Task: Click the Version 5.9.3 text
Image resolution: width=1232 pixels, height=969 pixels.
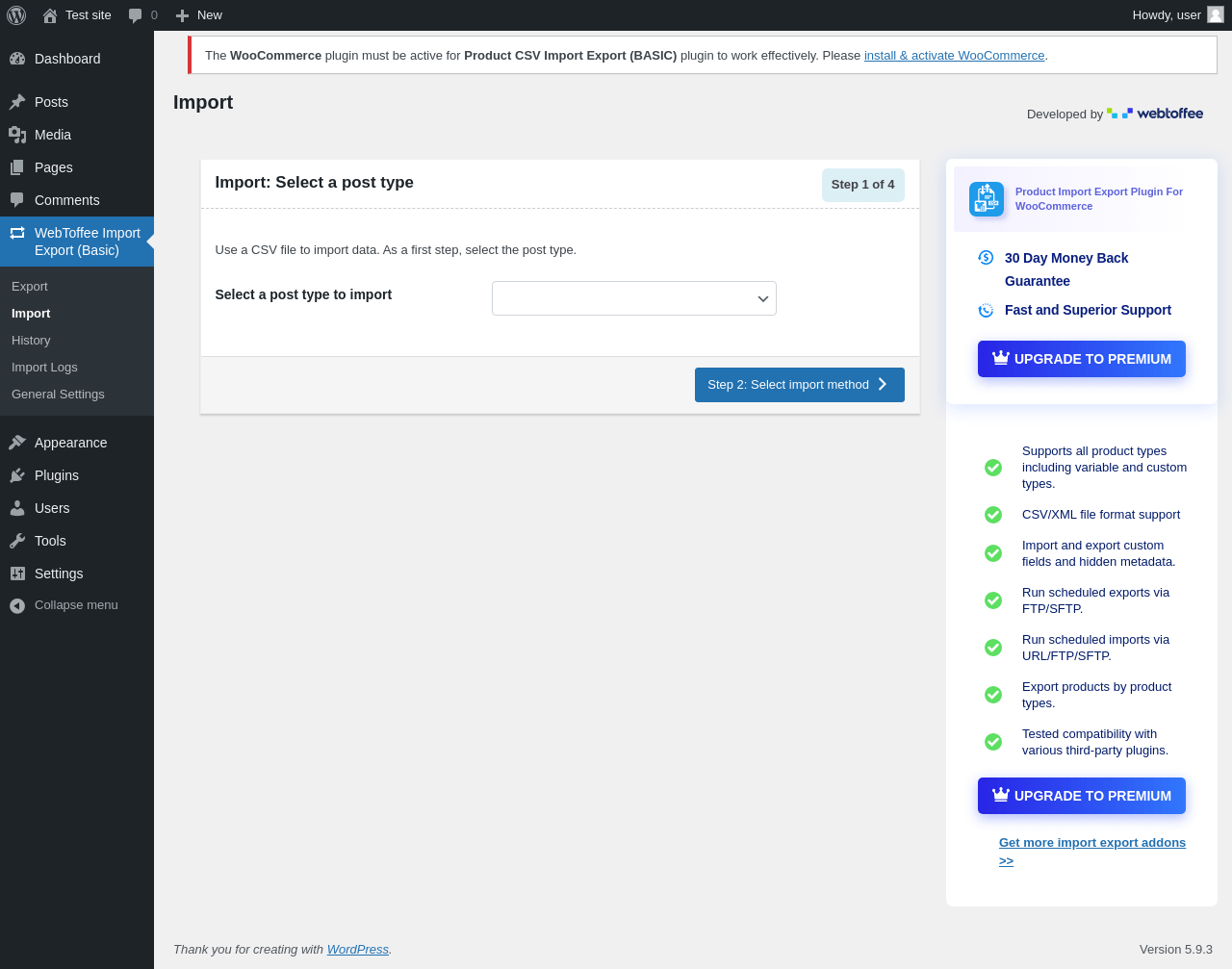Action: click(1176, 950)
